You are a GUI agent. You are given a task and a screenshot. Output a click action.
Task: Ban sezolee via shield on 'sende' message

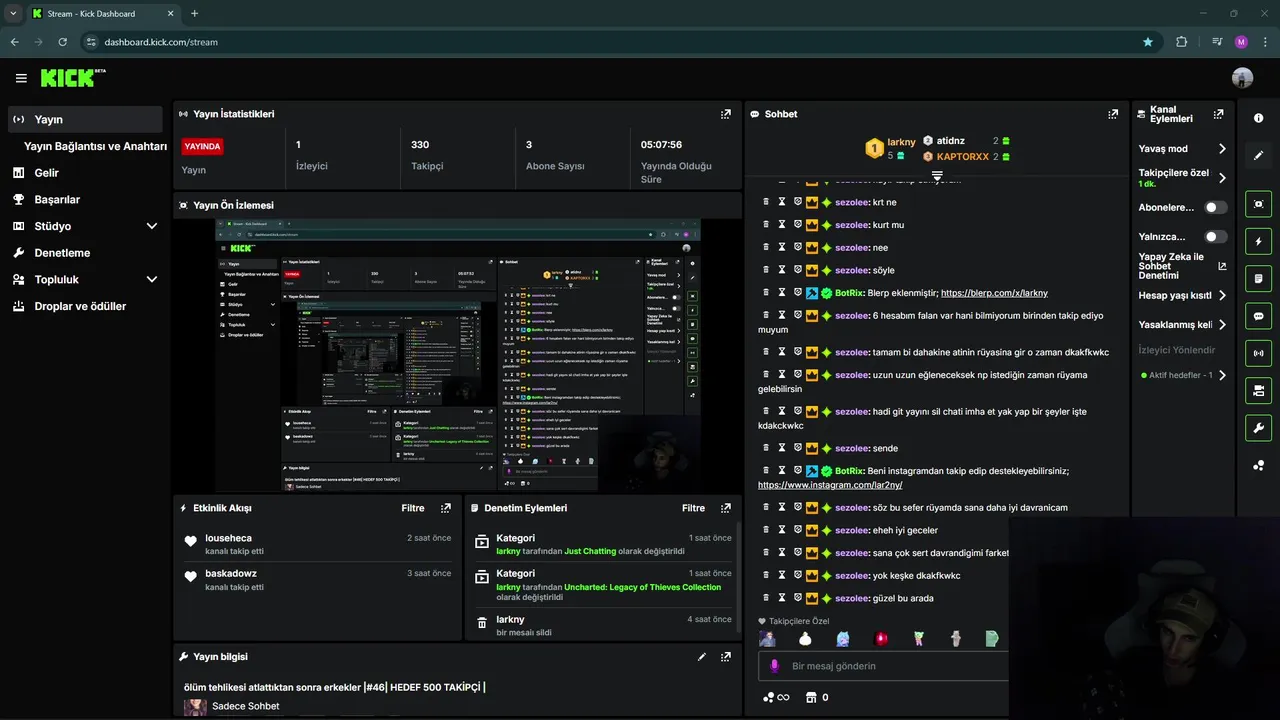(x=797, y=448)
